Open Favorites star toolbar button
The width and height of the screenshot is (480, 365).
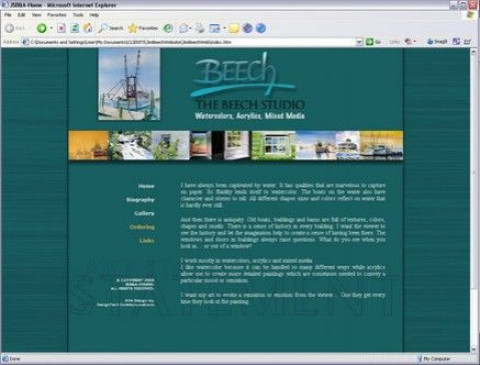(143, 28)
